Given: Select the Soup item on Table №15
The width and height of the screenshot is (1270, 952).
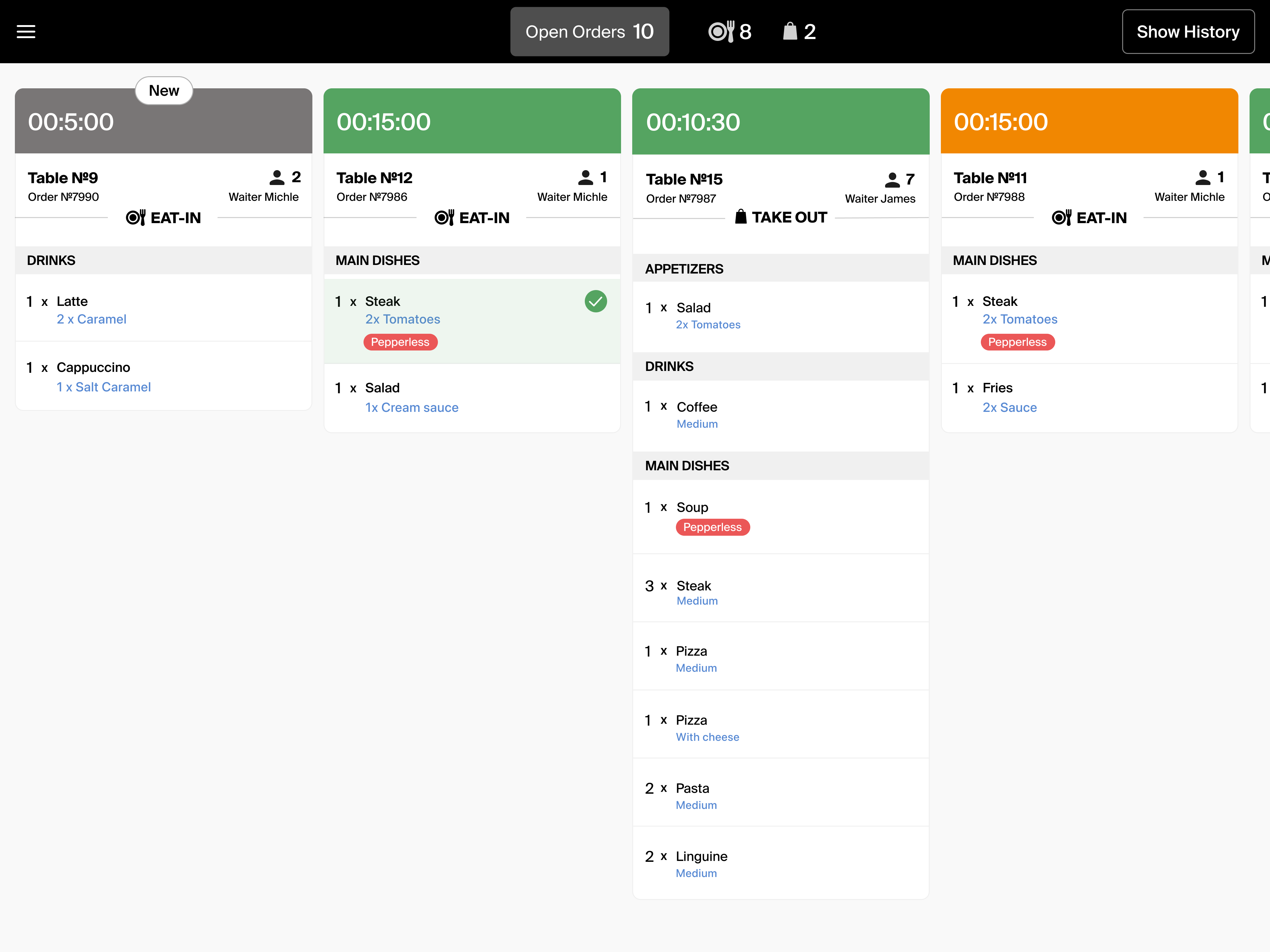Looking at the screenshot, I should tap(781, 516).
